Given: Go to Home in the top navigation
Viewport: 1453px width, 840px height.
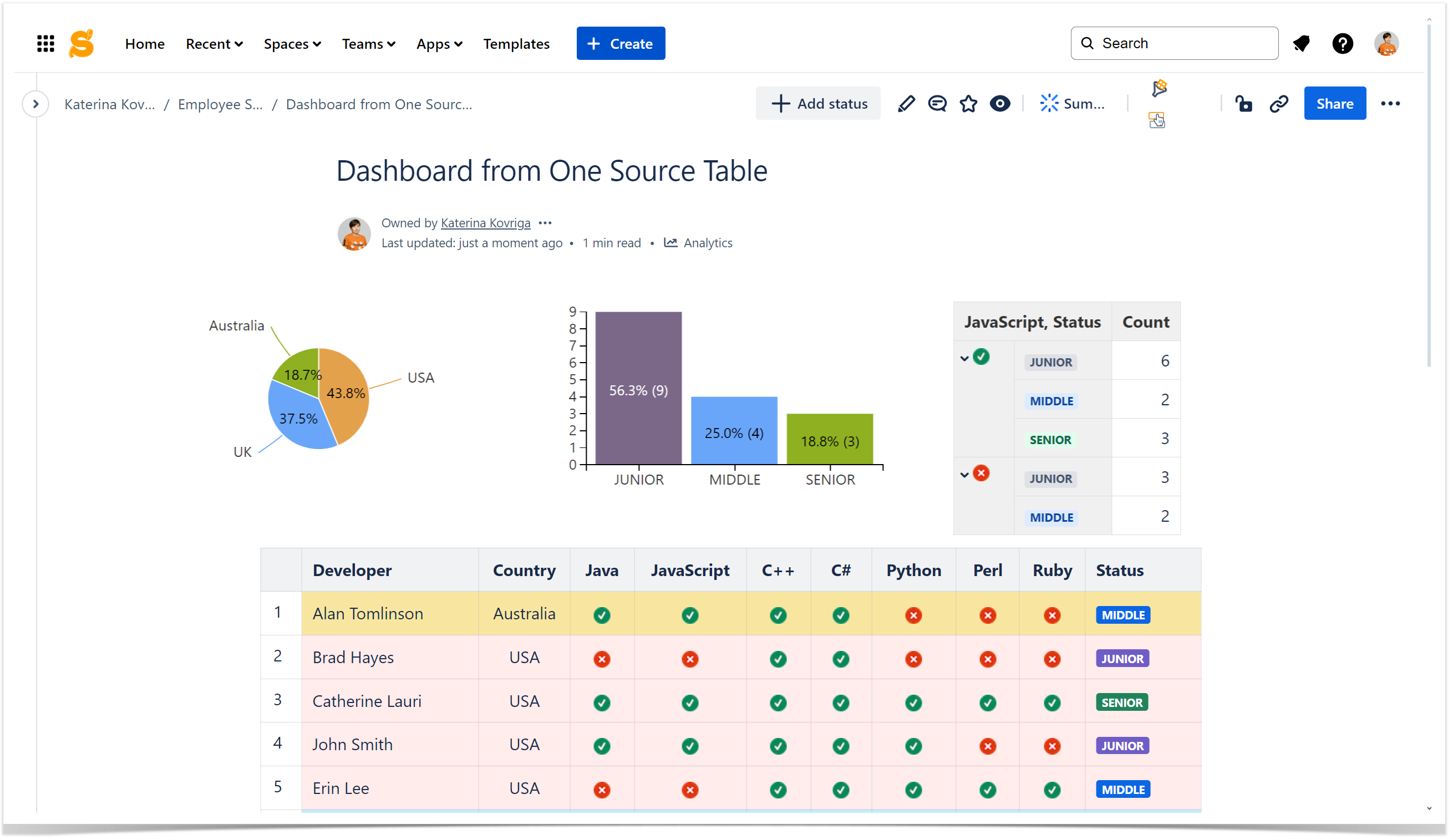Looking at the screenshot, I should 145,44.
